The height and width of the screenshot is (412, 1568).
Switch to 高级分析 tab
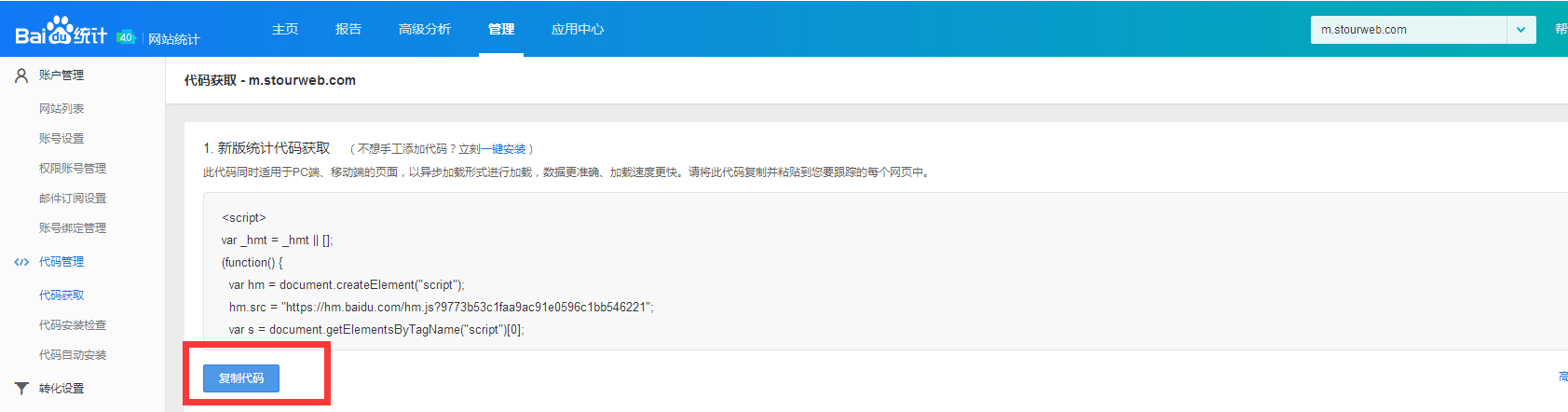point(425,29)
